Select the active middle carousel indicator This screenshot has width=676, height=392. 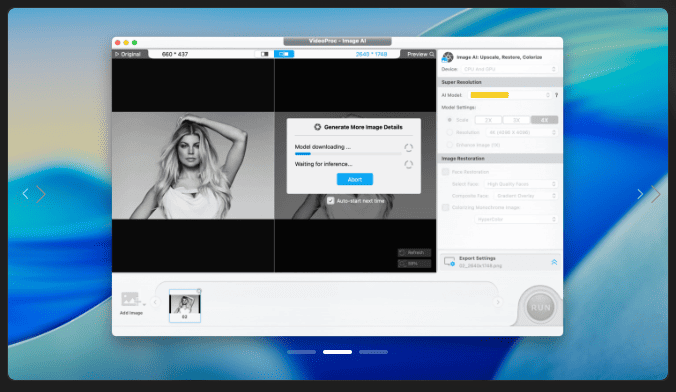pos(338,352)
